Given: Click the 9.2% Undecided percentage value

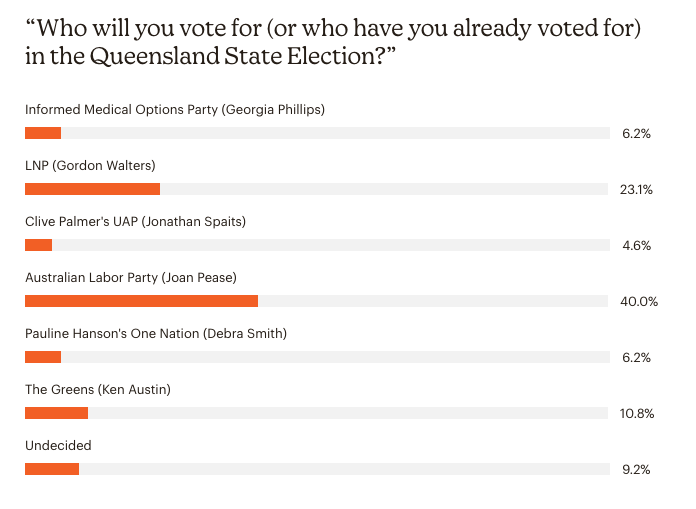Looking at the screenshot, I should tap(636, 470).
